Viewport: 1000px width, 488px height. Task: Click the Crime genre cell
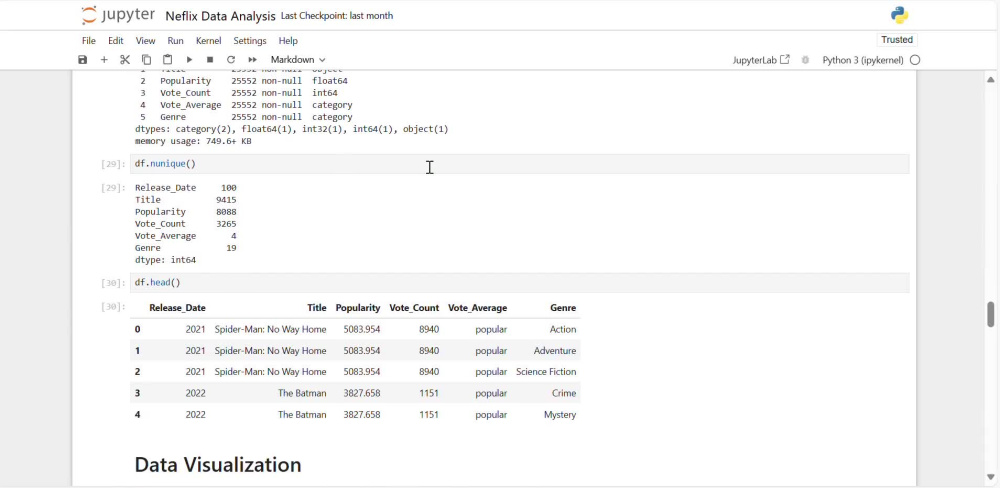[564, 393]
